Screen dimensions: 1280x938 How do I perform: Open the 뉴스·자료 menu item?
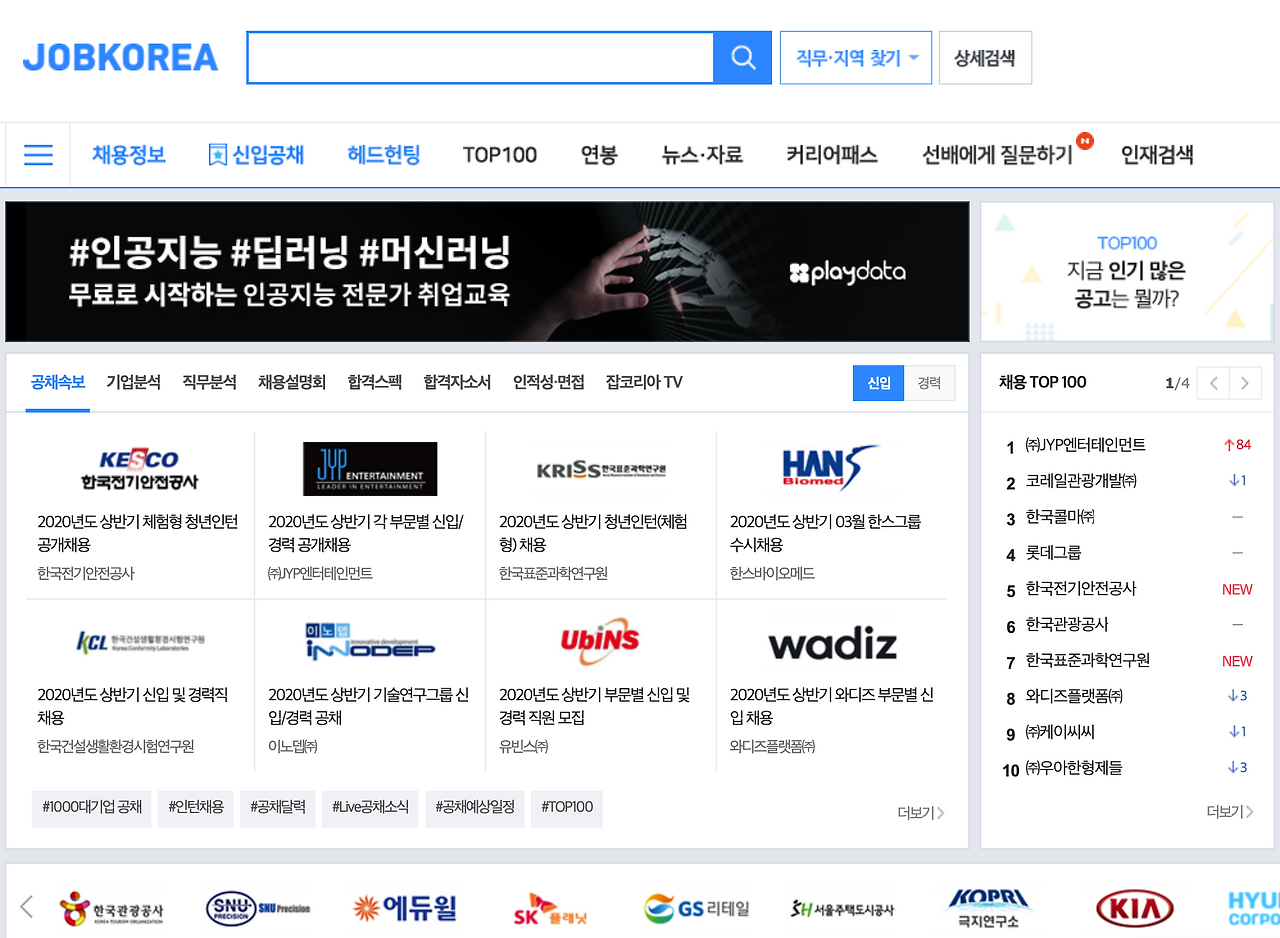click(702, 155)
